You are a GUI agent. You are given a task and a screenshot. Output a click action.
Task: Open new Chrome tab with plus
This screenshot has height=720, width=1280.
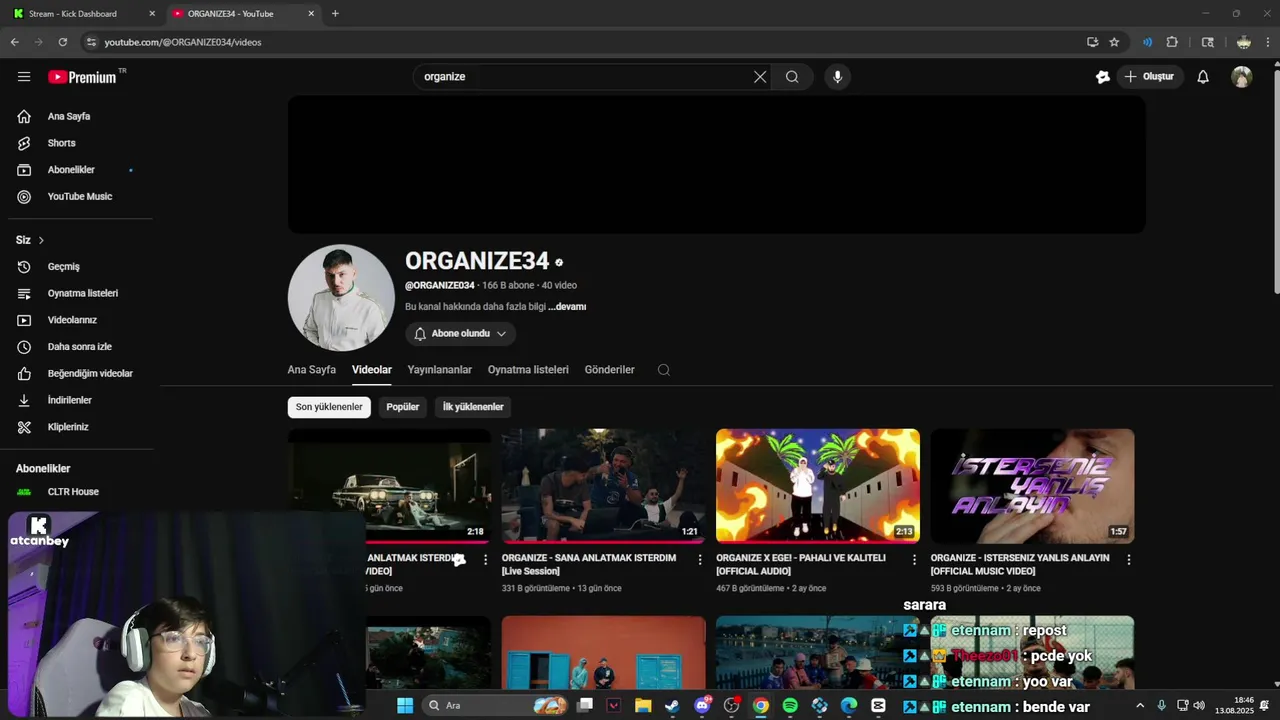[335, 14]
